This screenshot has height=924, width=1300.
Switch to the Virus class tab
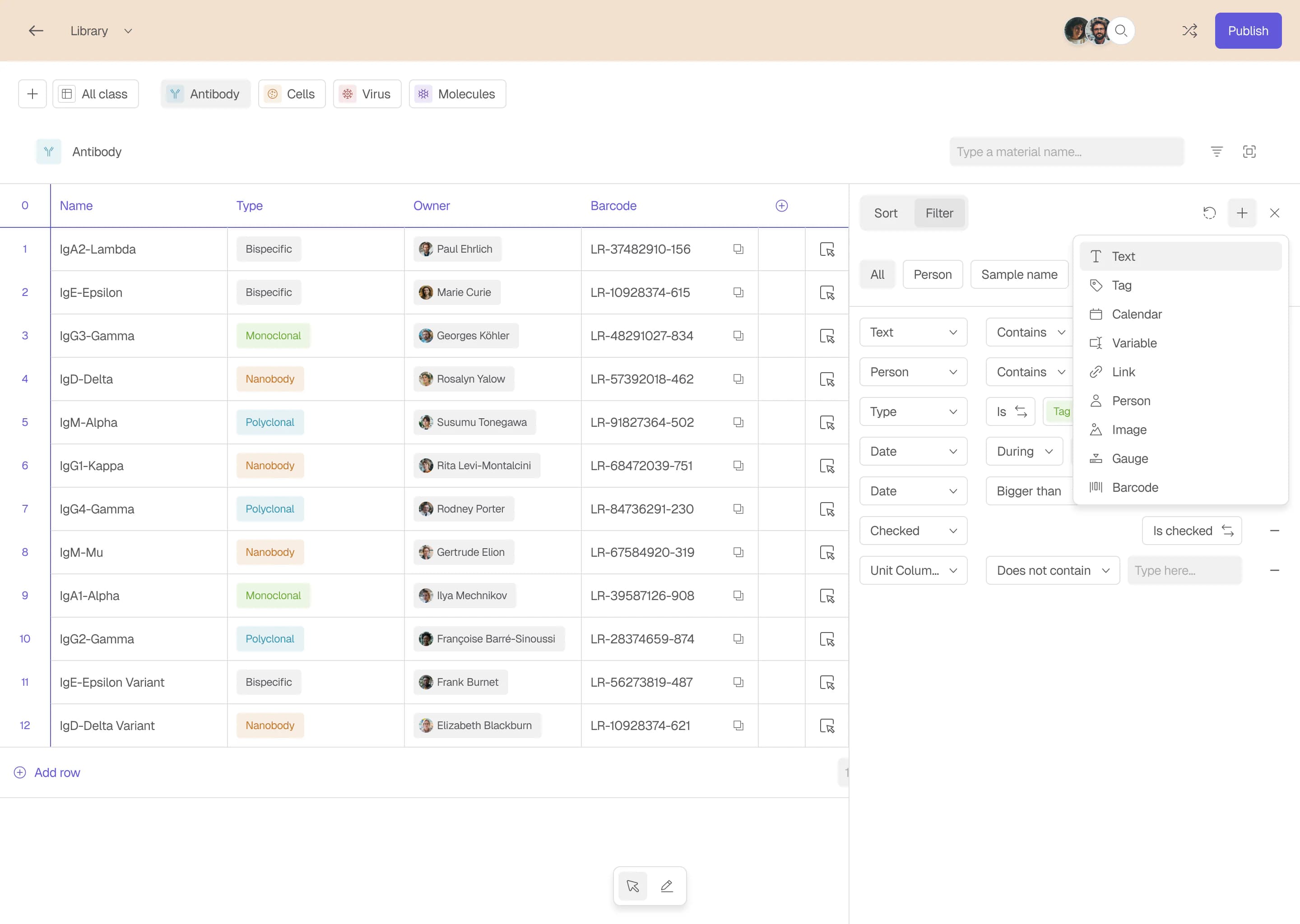(x=367, y=94)
